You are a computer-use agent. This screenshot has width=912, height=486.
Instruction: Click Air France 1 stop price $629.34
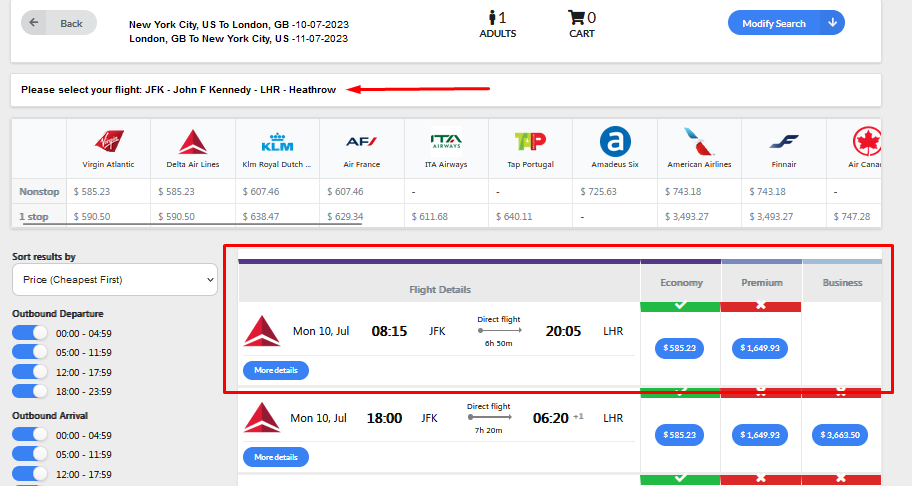345,216
